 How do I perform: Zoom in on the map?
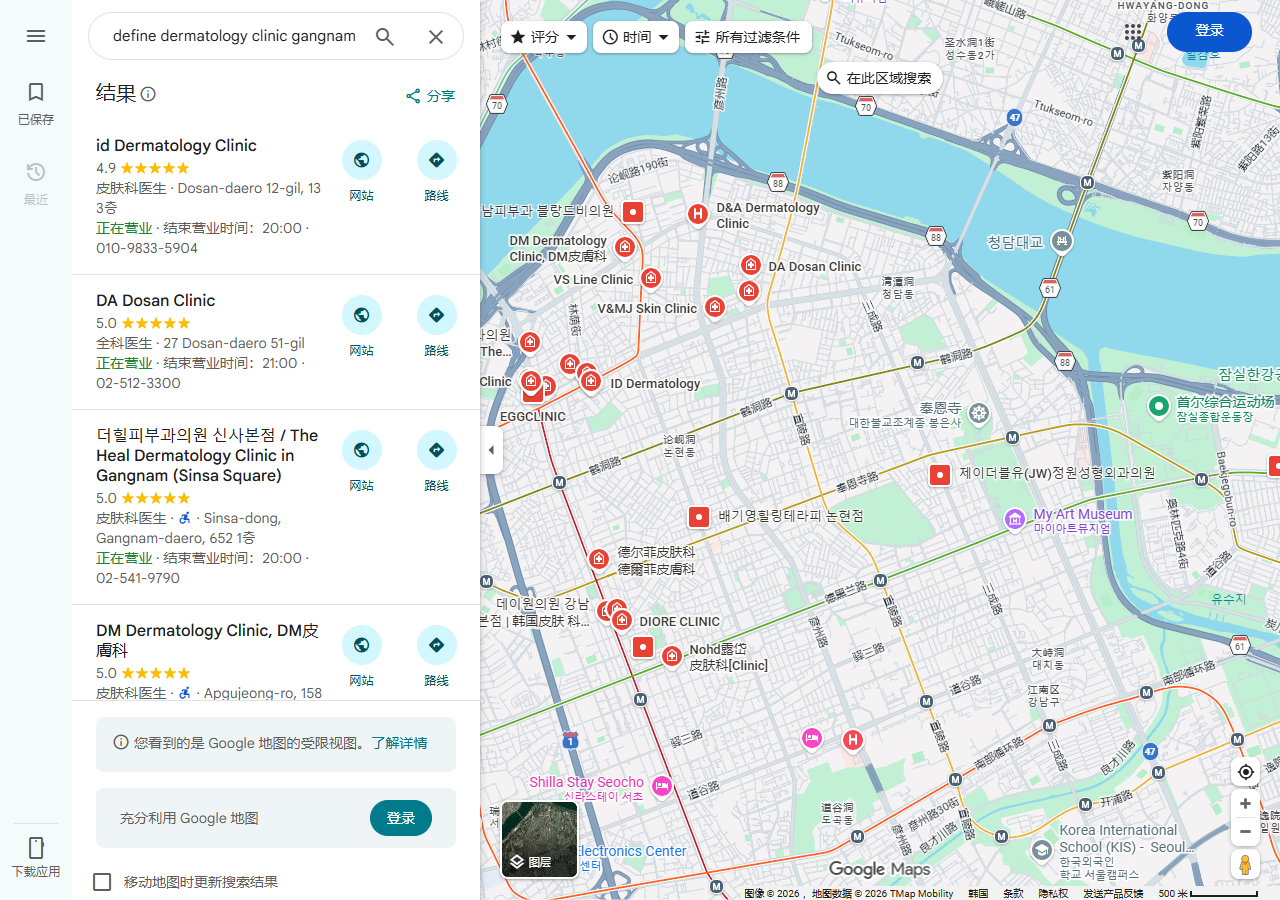1246,804
